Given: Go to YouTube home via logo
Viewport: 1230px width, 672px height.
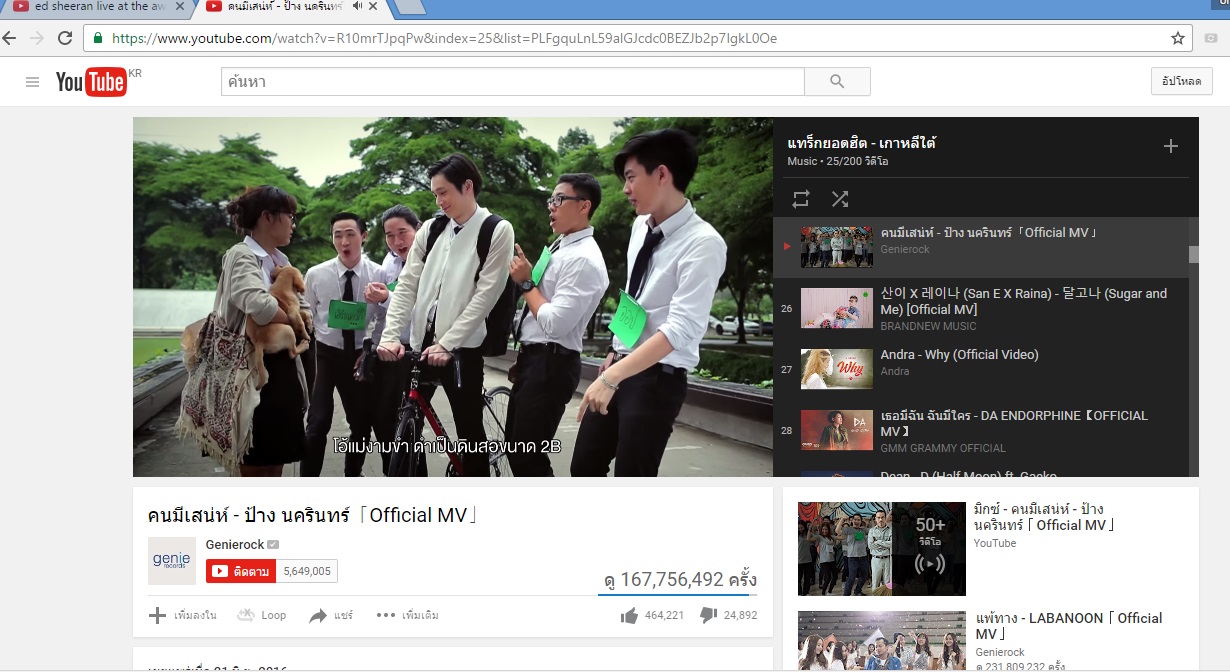Looking at the screenshot, I should click(x=91, y=82).
